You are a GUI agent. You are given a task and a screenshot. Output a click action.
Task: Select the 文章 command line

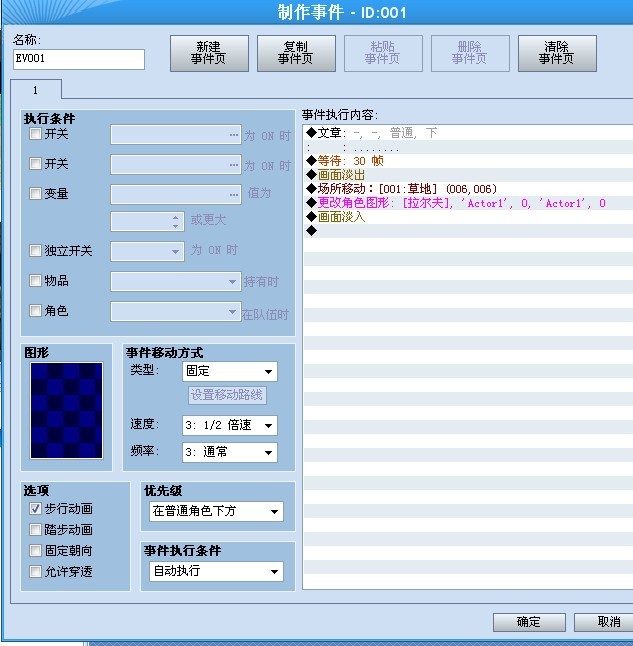click(468, 133)
